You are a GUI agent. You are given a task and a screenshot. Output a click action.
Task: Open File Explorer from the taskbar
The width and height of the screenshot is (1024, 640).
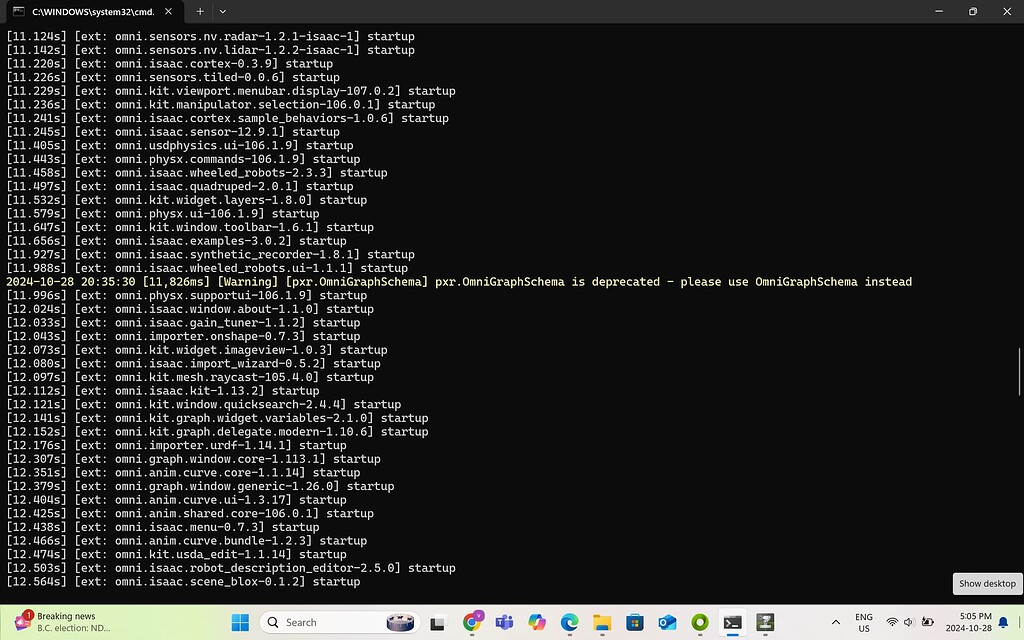(602, 622)
